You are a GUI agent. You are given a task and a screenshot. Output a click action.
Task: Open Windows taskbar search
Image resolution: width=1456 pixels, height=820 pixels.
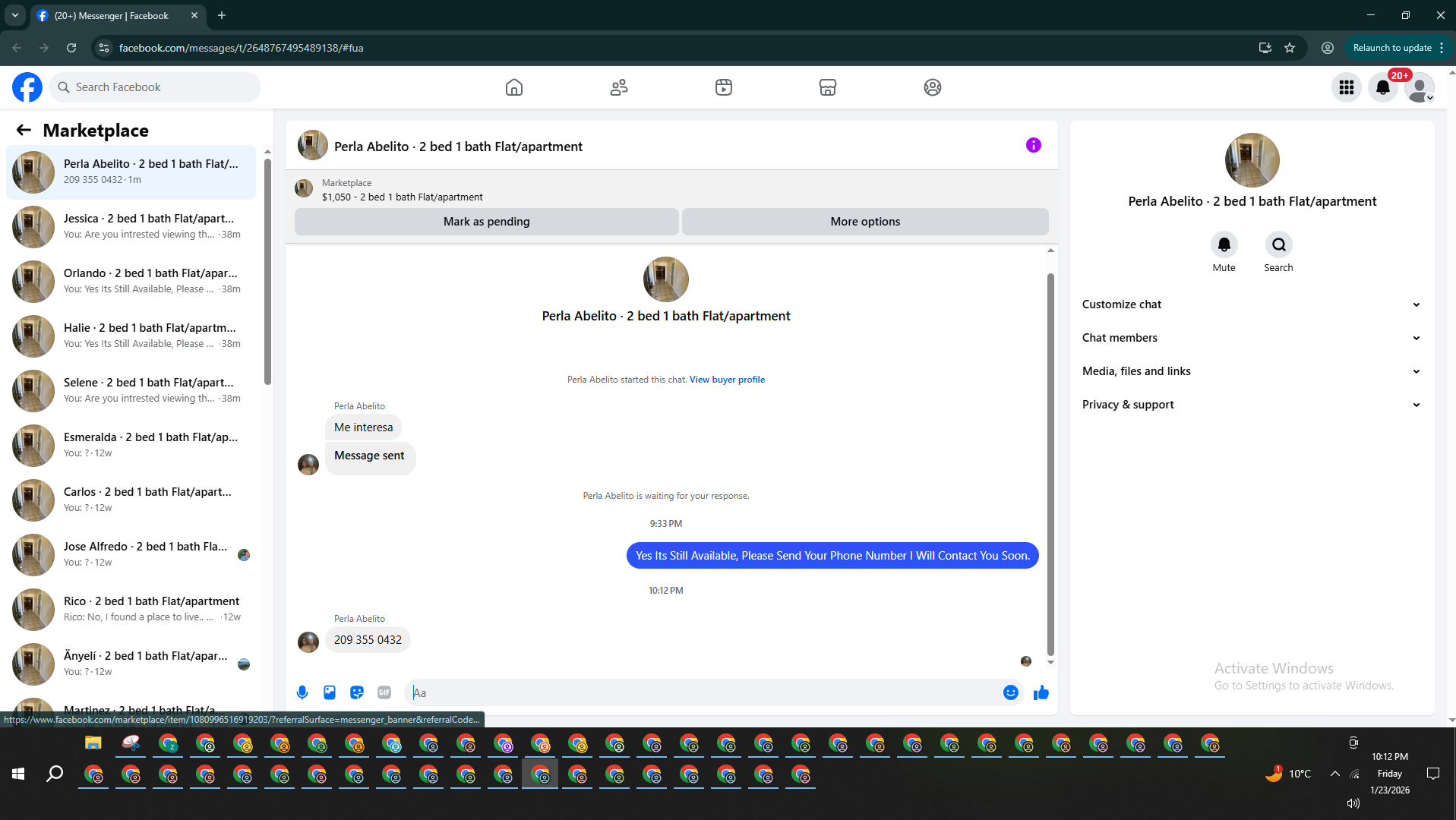pos(55,774)
